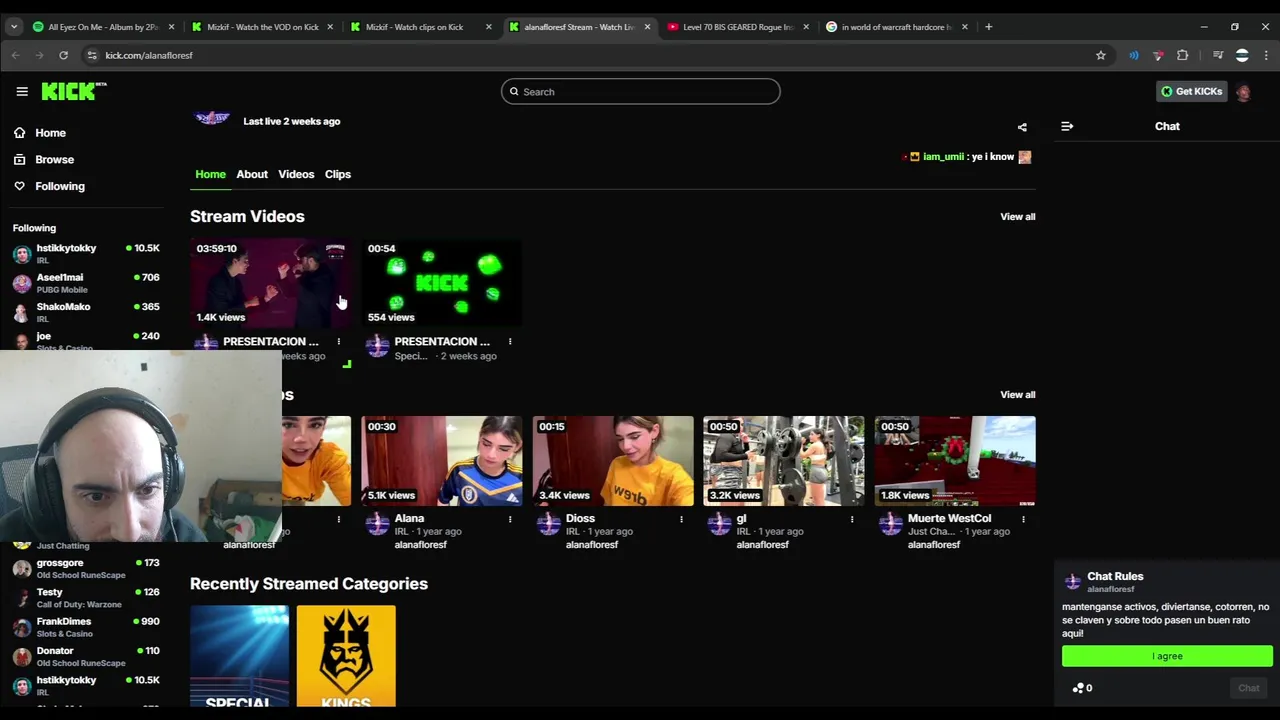Viewport: 1280px width, 720px height.
Task: Open the Kings League category card
Action: (x=346, y=656)
